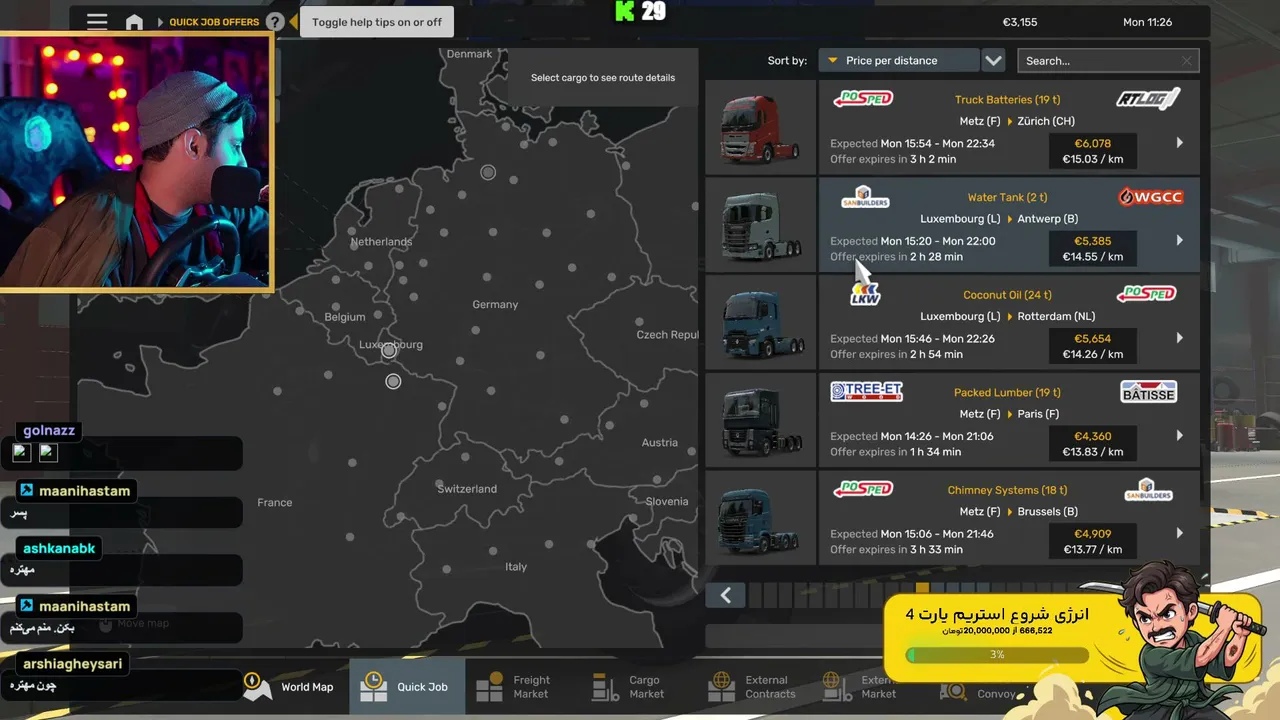This screenshot has width=1280, height=720.
Task: Click the Batisse destination company logo
Action: pos(1148,392)
